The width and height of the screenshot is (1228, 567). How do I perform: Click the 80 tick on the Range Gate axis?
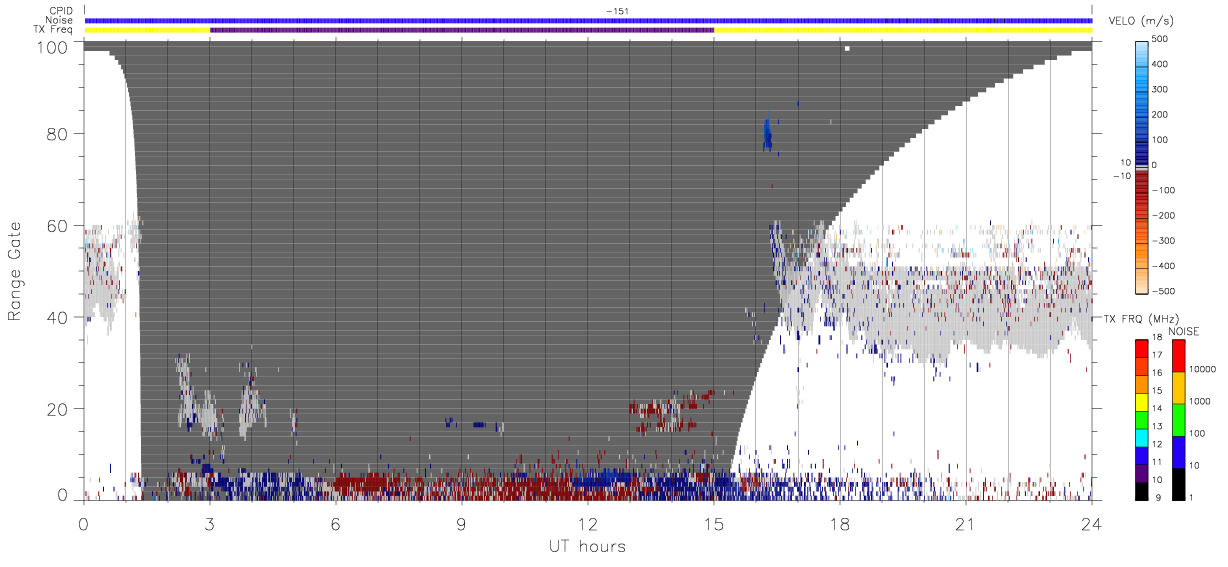tap(57, 134)
